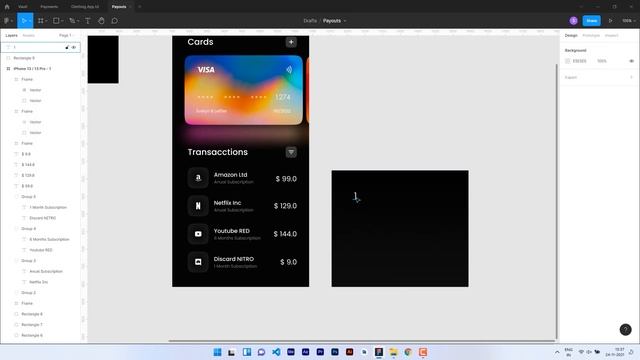Click the Discord icon in transactions
Viewport: 640px width, 360px height.
pyautogui.click(x=198, y=262)
